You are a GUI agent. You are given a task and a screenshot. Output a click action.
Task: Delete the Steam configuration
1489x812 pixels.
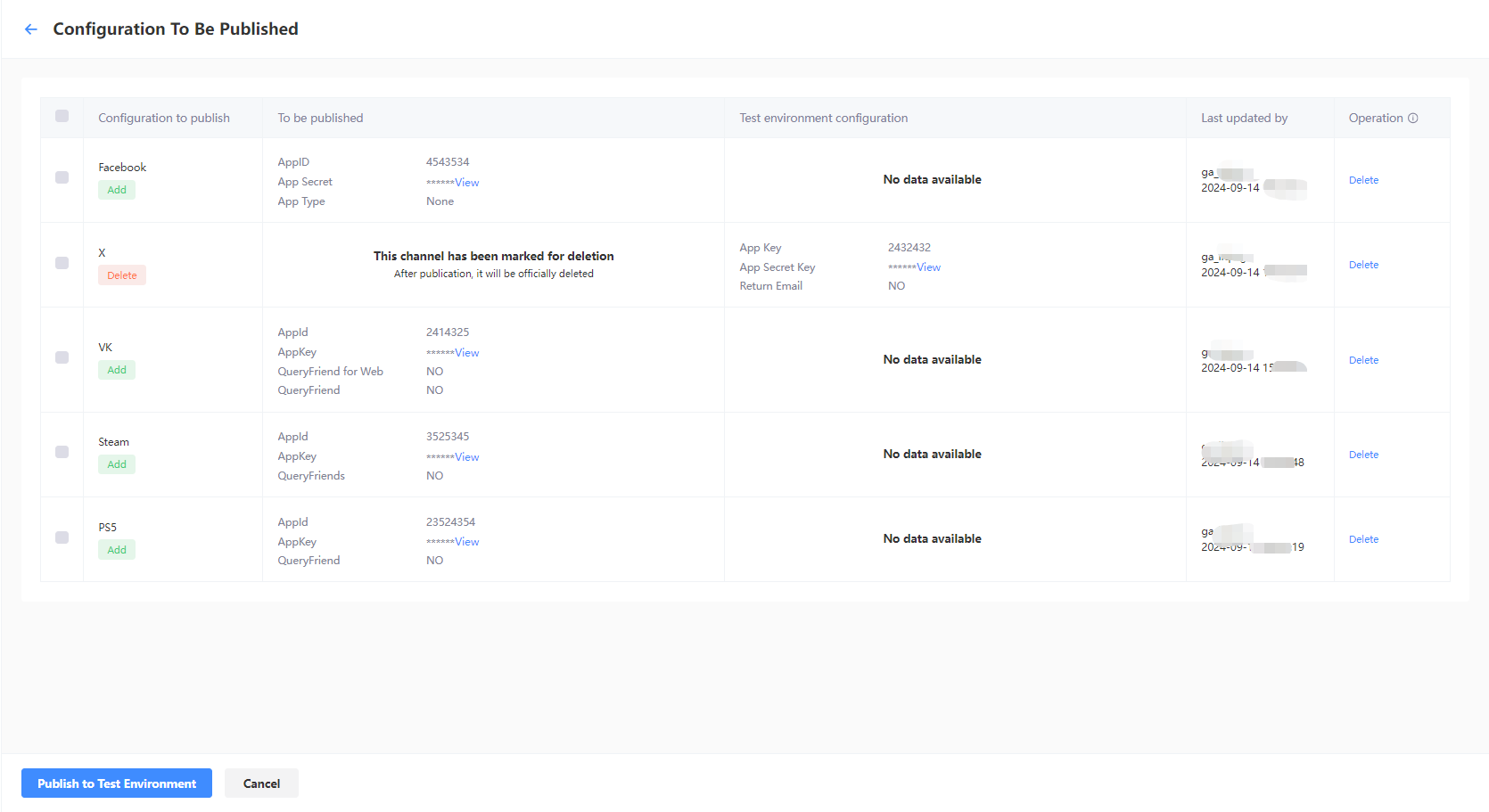[1363, 454]
